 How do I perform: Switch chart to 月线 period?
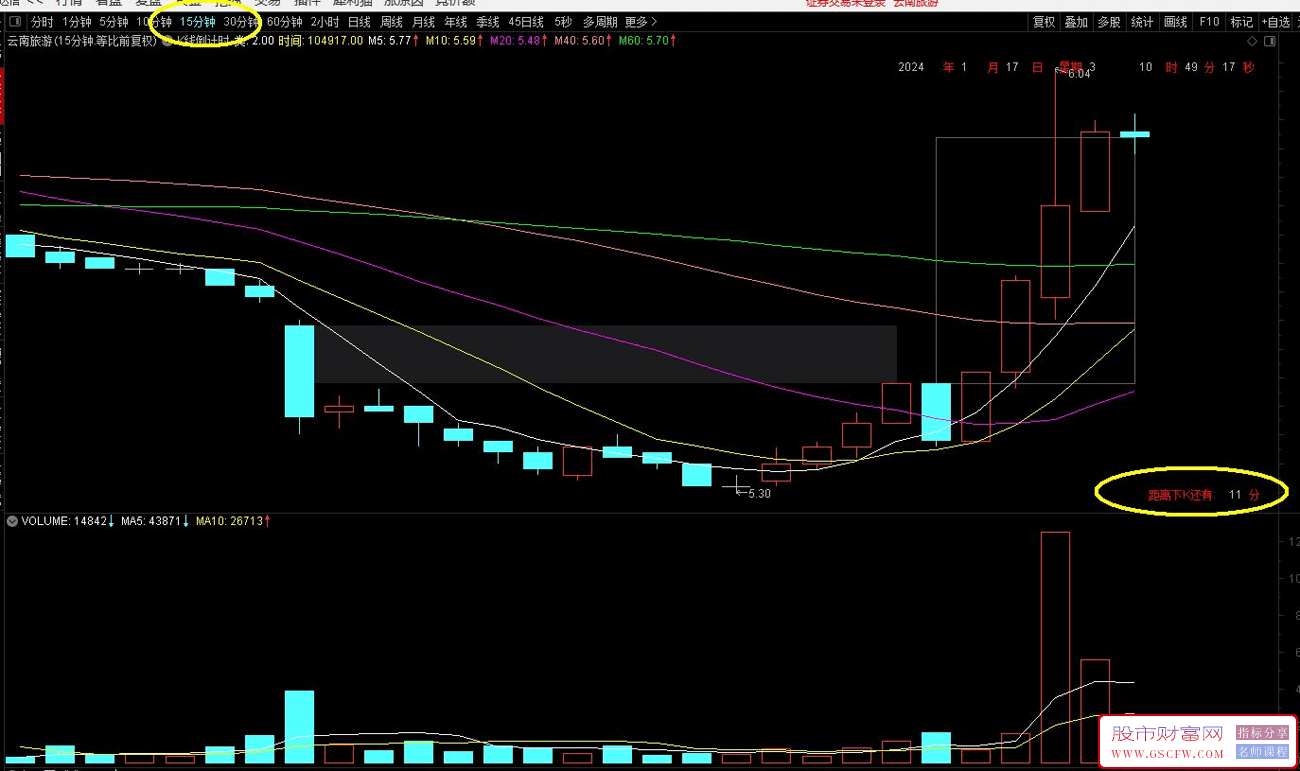[424, 22]
